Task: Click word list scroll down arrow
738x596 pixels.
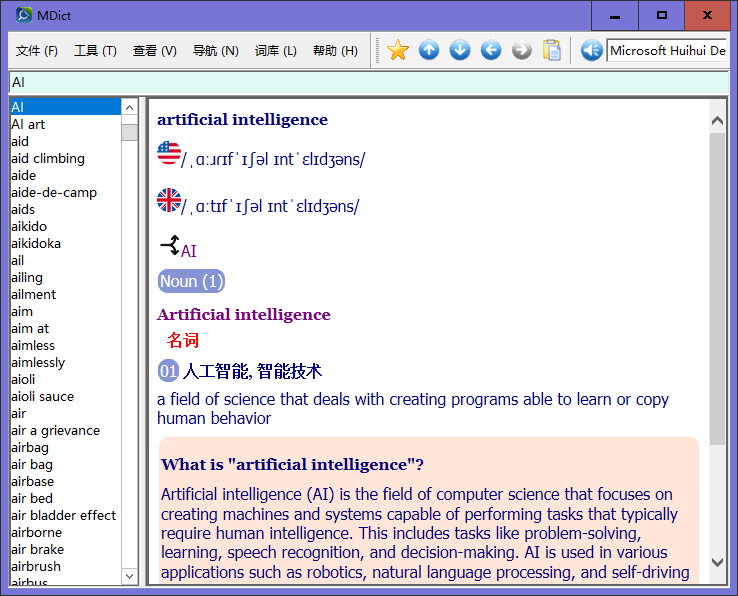Action: point(129,576)
